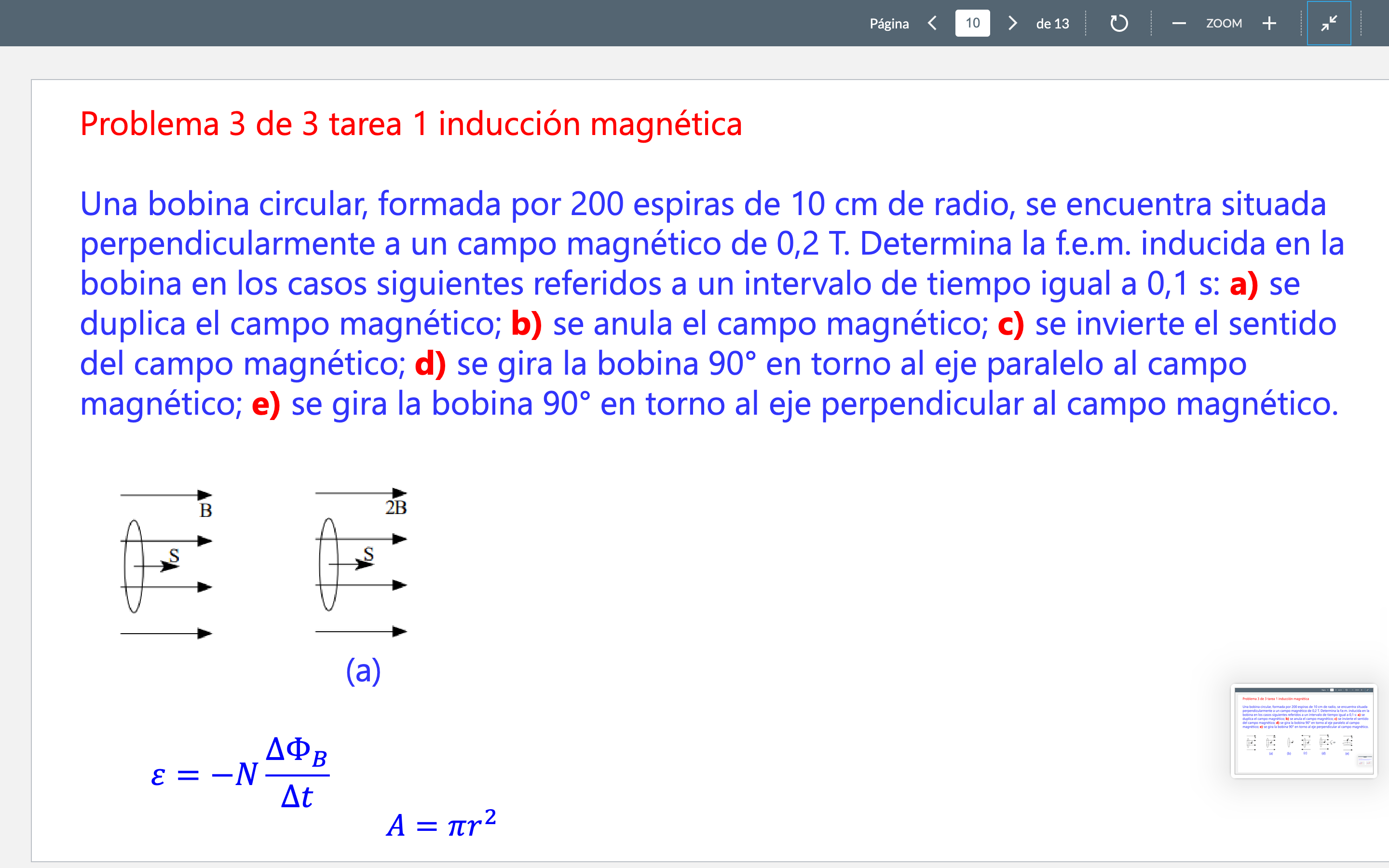Click the red title Problema 3
Viewport: 1389px width, 868px height.
410,123
